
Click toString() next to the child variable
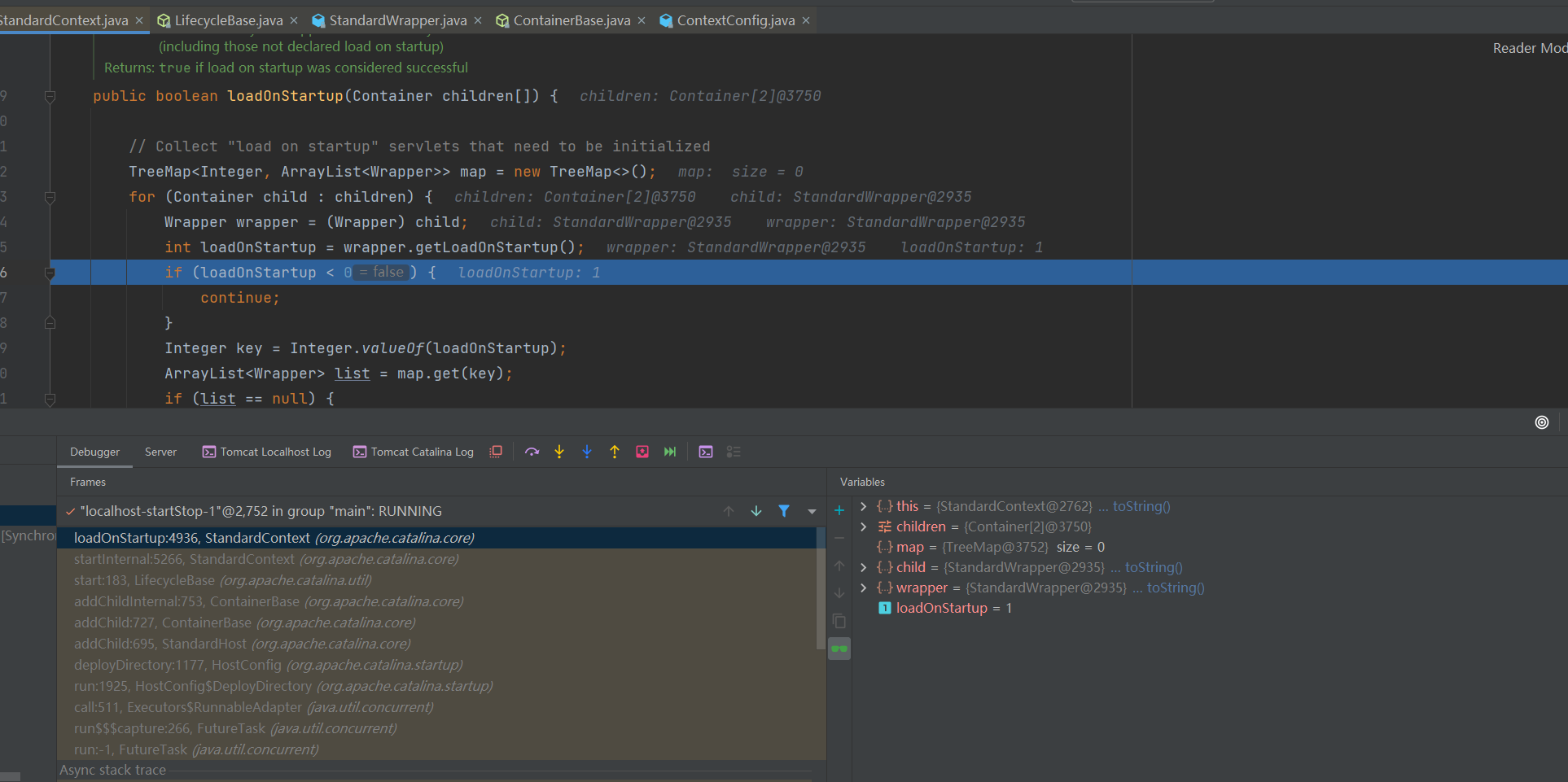[x=1153, y=567]
